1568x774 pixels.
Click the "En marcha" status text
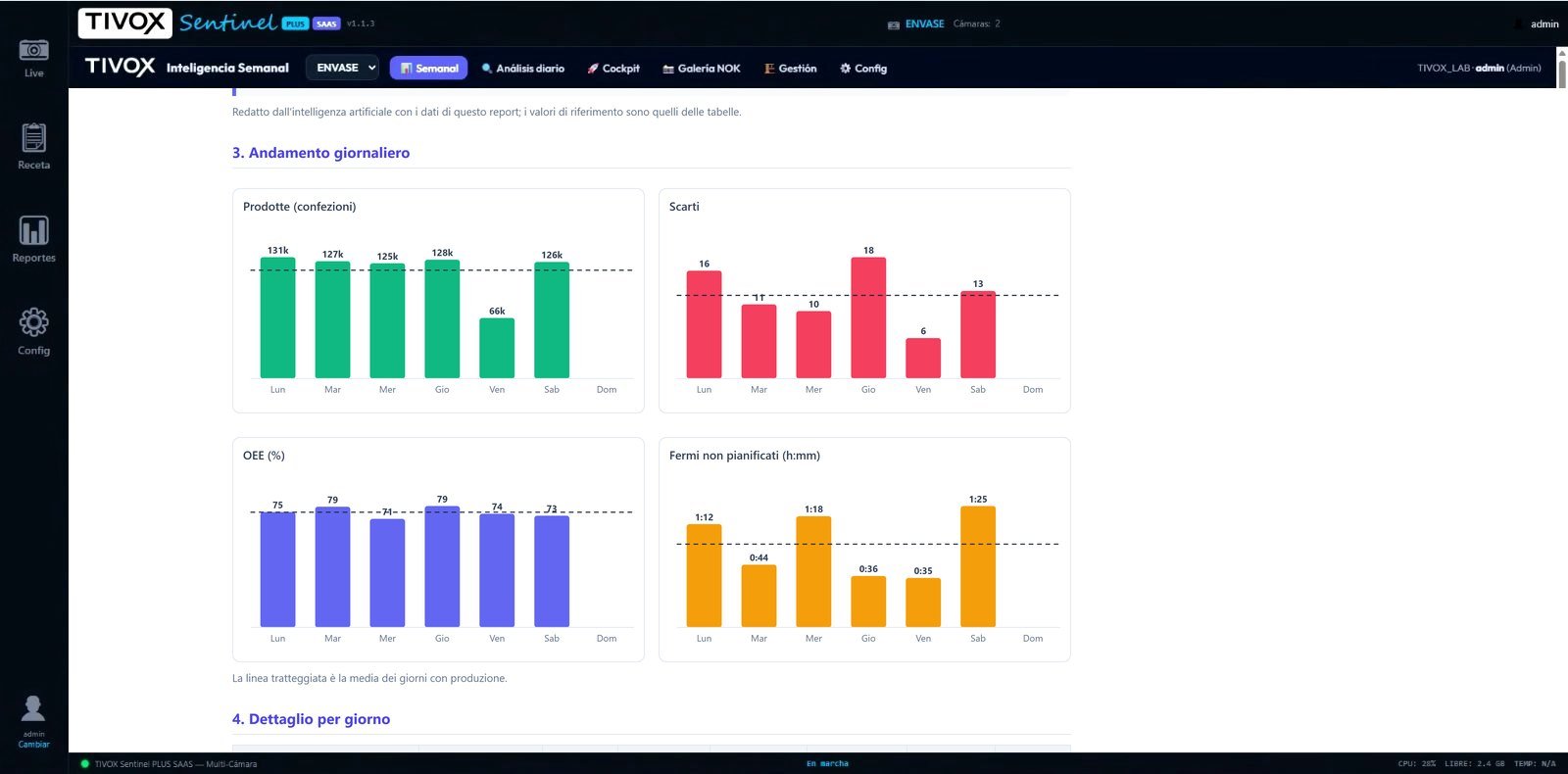point(827,764)
